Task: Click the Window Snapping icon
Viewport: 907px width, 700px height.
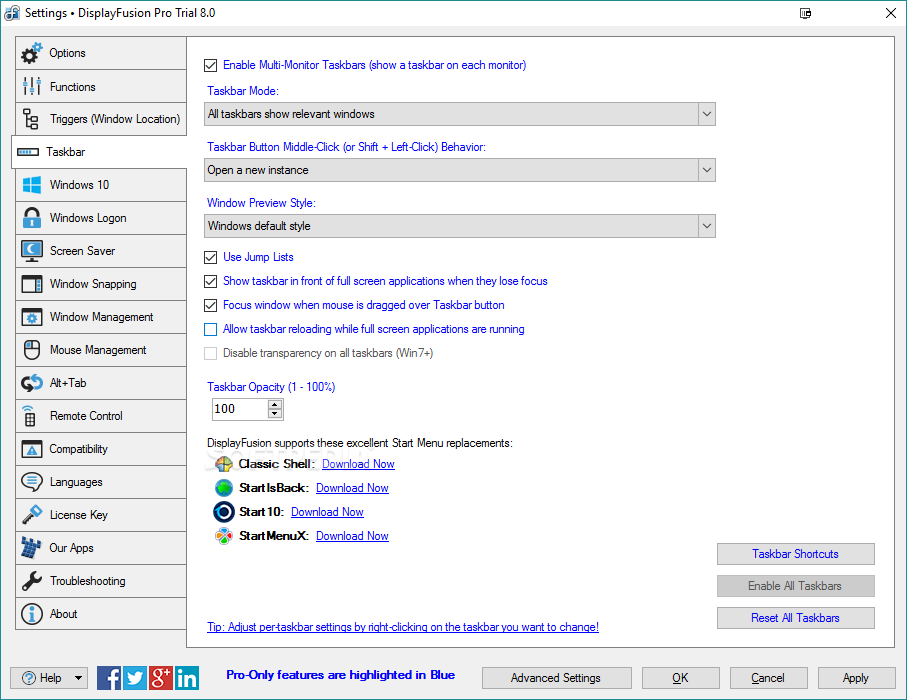Action: click(x=32, y=284)
